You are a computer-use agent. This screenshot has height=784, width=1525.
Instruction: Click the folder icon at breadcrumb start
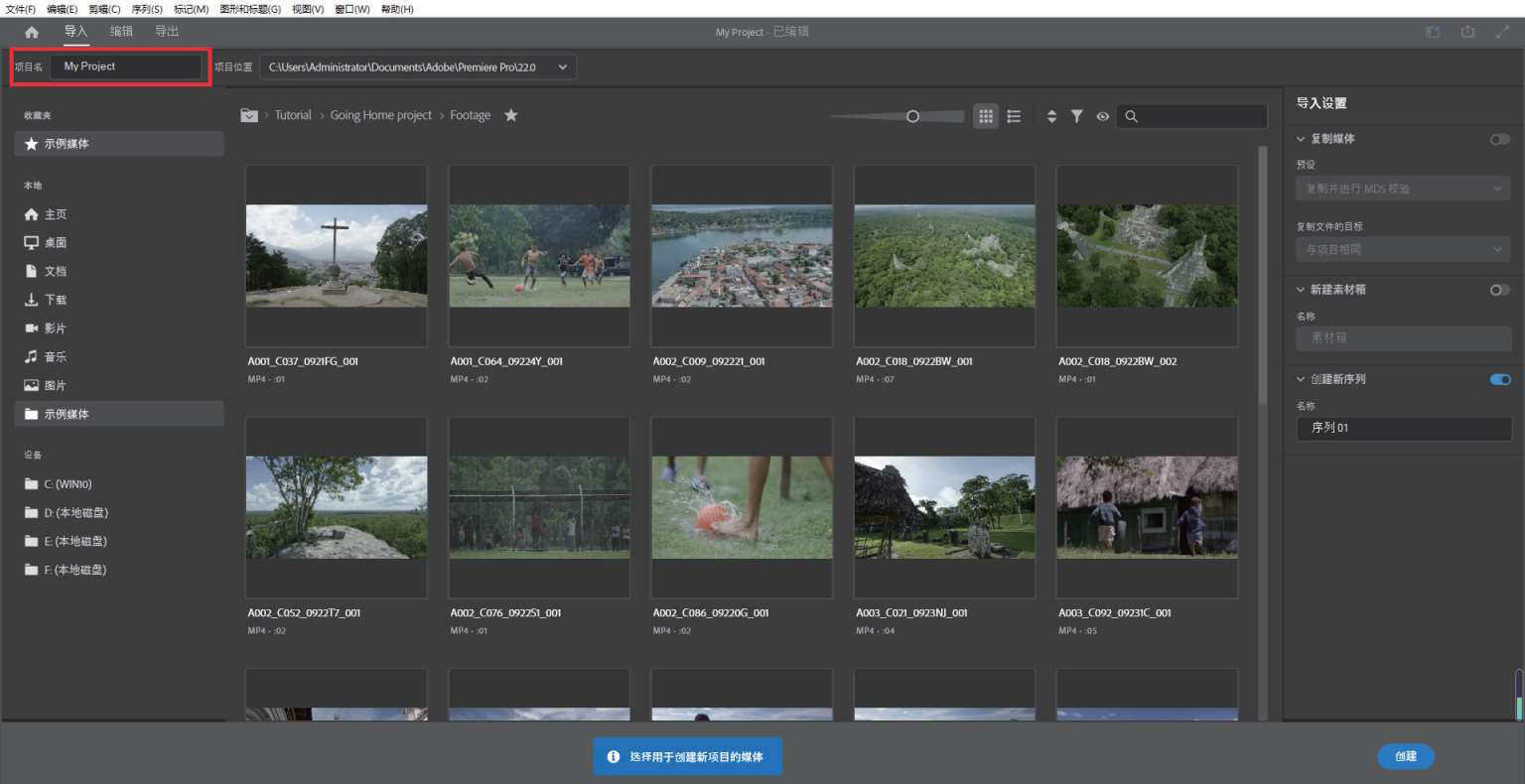(249, 115)
